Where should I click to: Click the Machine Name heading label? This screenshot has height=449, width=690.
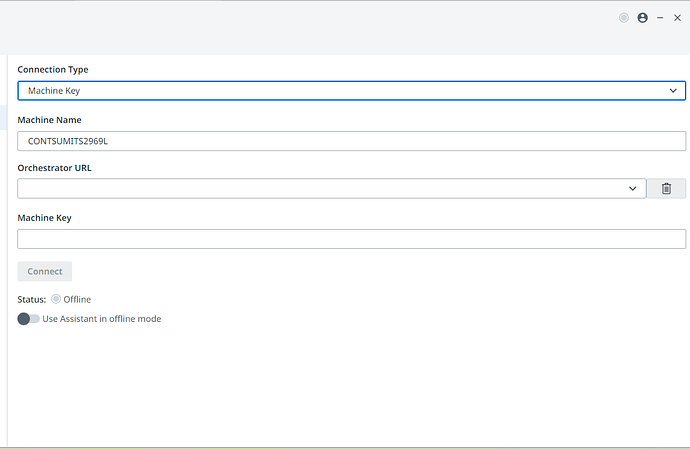[x=49, y=120]
